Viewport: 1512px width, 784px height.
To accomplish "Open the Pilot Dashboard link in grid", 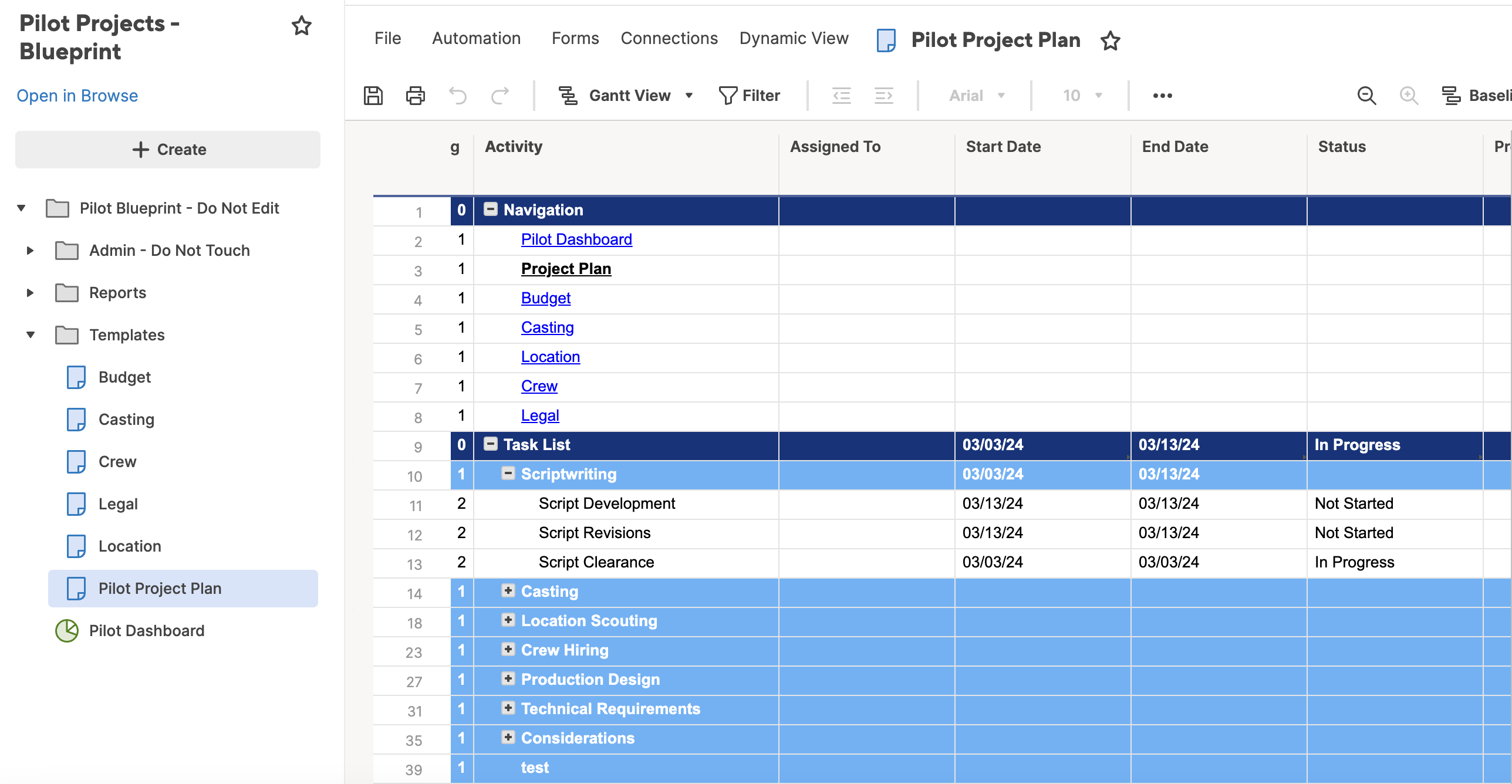I will [x=576, y=239].
